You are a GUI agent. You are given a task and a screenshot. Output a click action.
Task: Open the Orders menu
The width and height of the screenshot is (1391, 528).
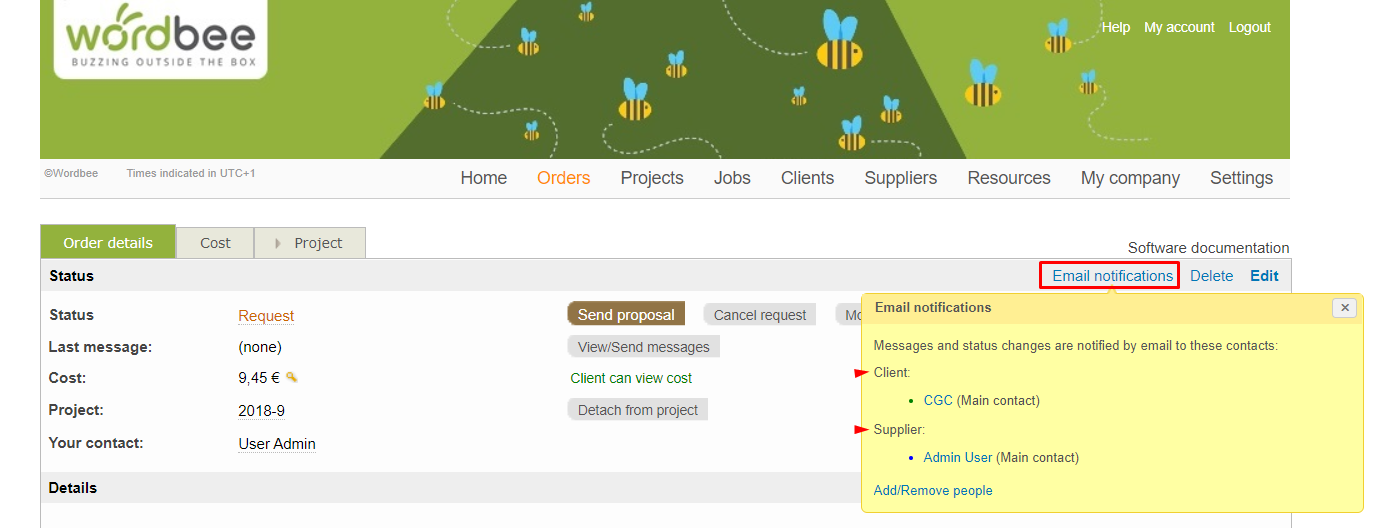pyautogui.click(x=563, y=178)
